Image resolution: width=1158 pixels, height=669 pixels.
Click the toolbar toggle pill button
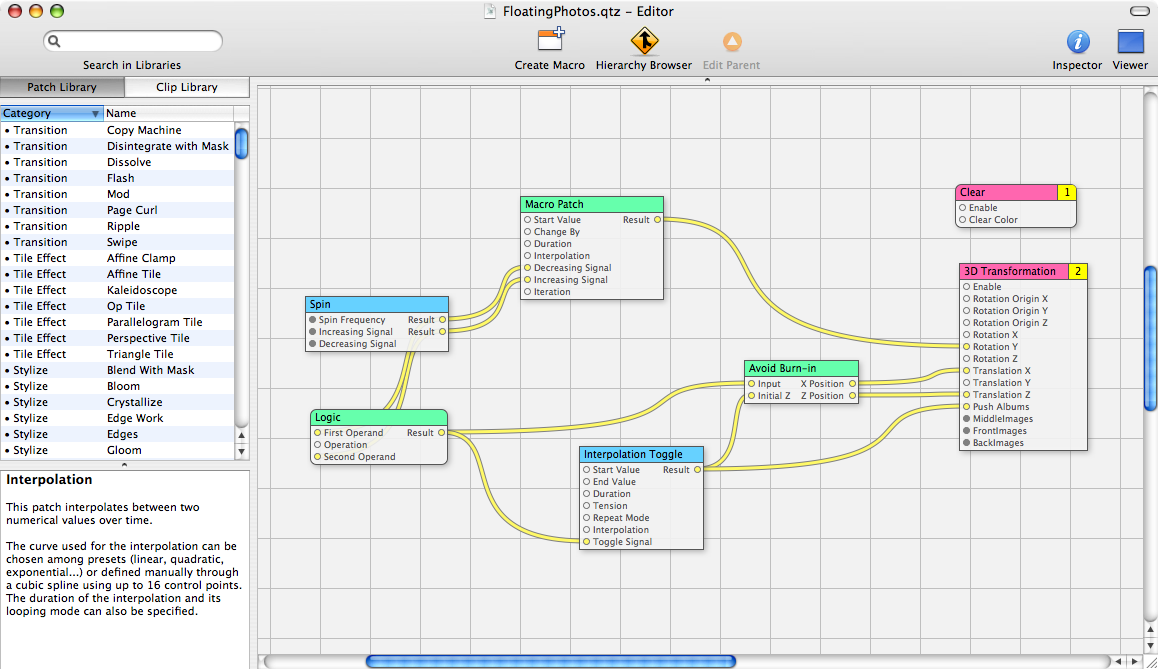[x=1140, y=11]
